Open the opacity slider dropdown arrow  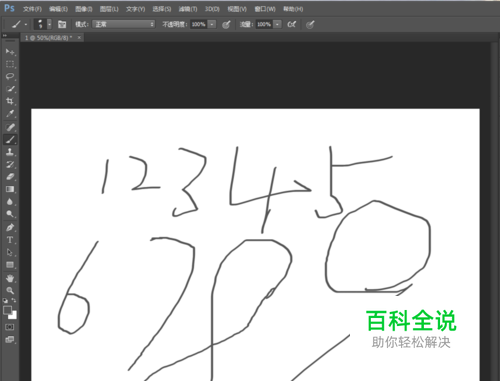[212, 24]
